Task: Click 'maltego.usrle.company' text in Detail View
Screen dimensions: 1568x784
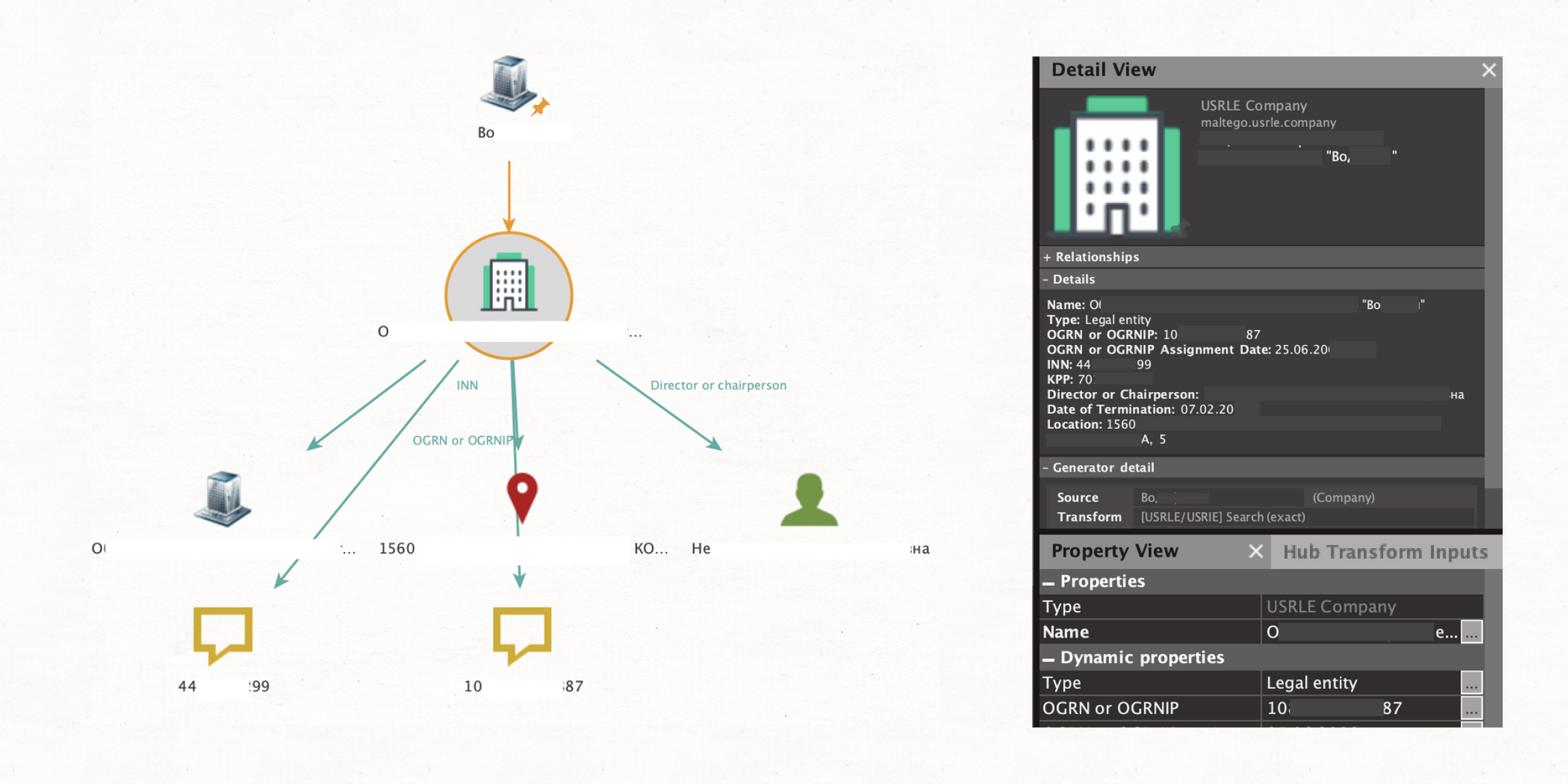Action: pyautogui.click(x=1268, y=122)
